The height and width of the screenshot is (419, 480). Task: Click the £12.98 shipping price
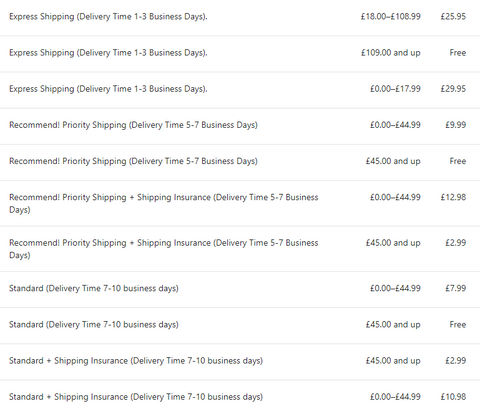pyautogui.click(x=453, y=197)
